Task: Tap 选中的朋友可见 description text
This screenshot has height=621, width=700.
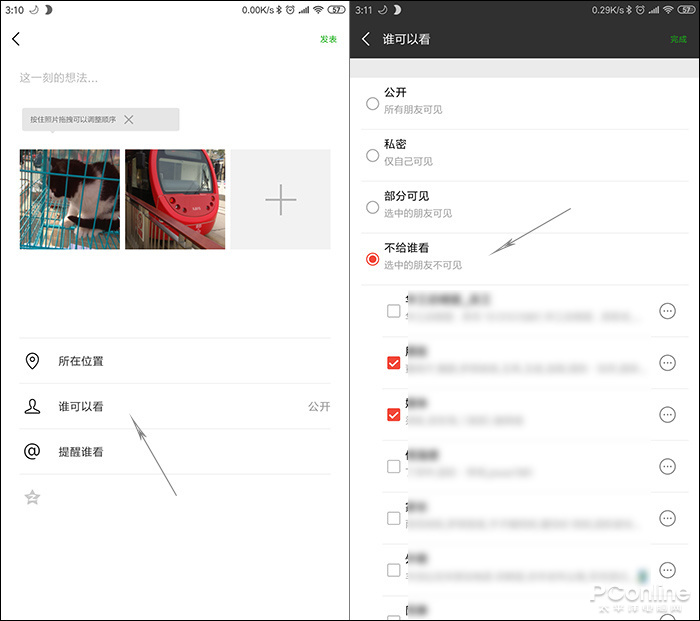Action: (418, 213)
